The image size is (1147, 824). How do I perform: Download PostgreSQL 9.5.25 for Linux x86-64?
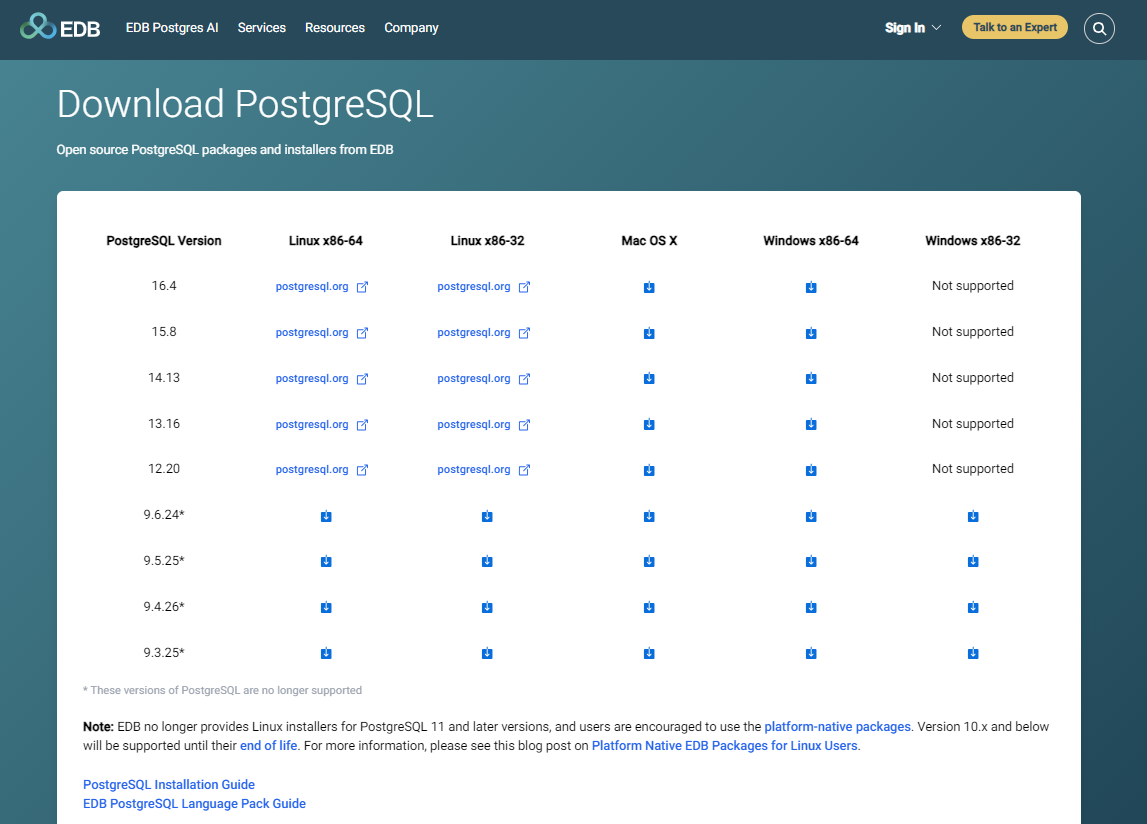coord(326,561)
